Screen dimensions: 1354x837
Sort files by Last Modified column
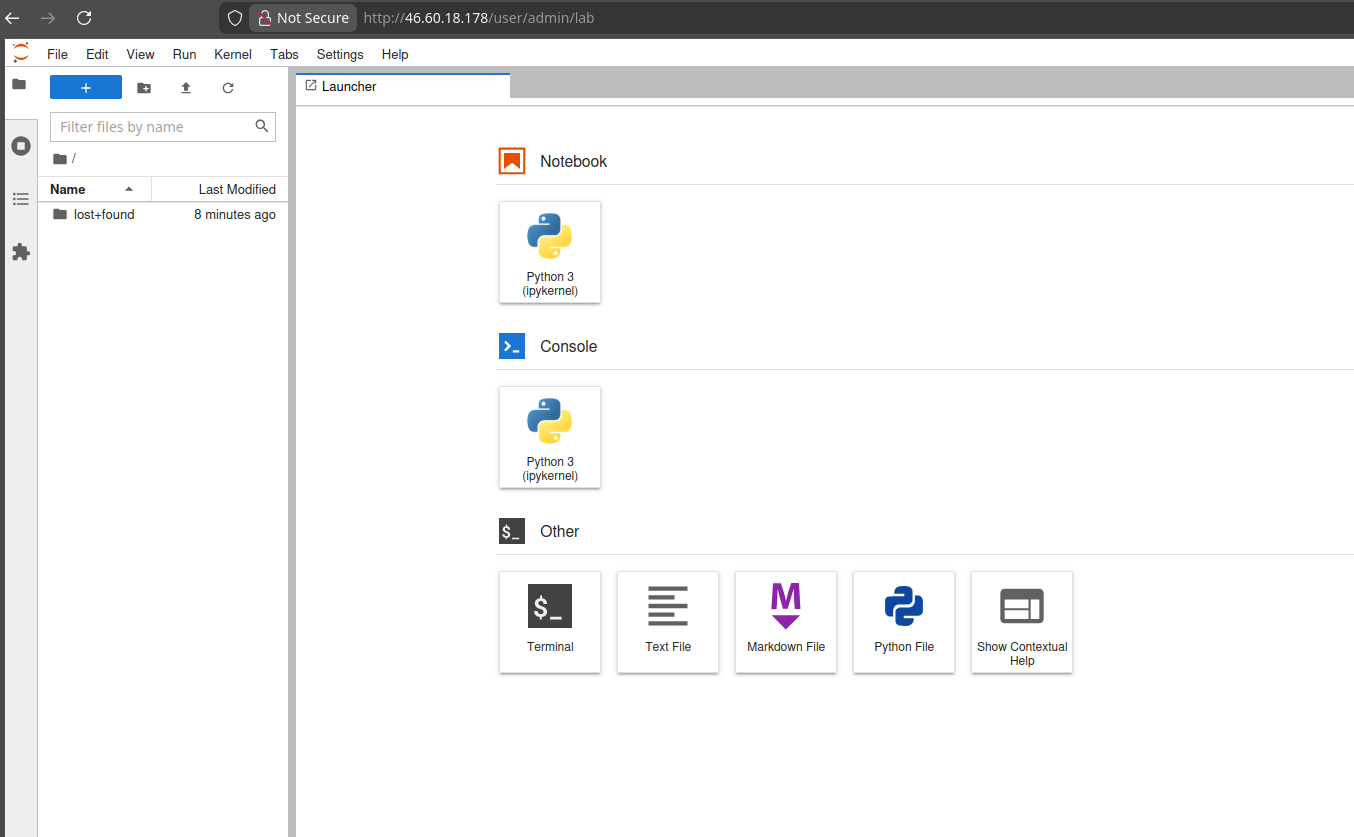[236, 189]
